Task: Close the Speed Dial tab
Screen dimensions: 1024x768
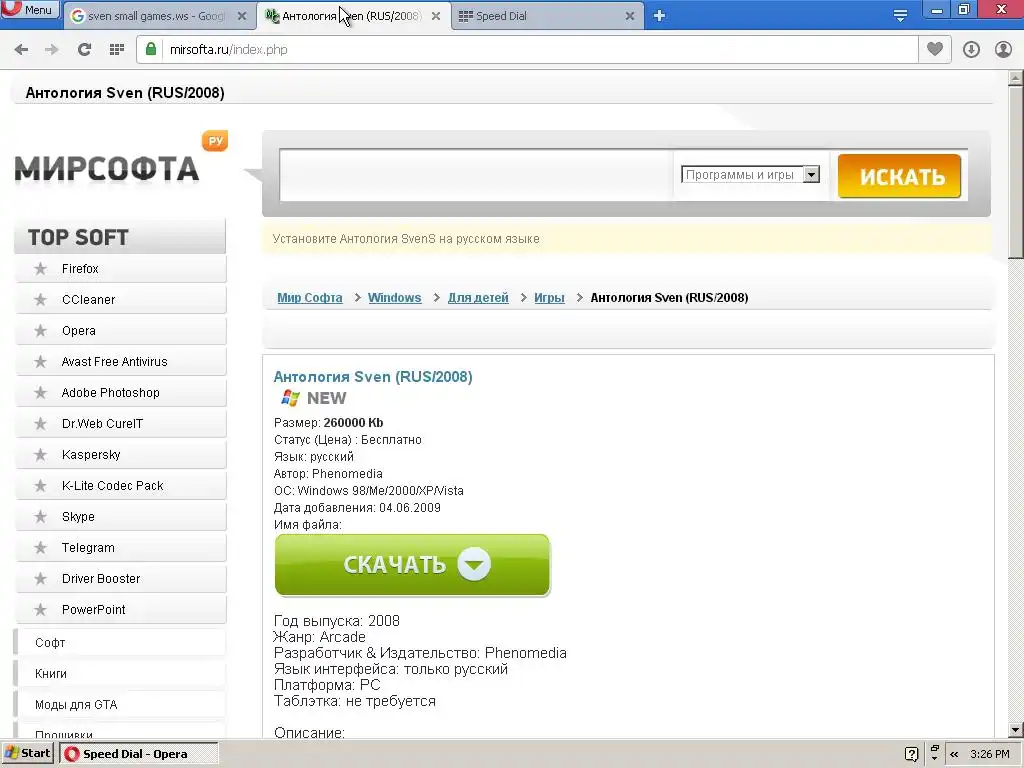Action: [x=630, y=16]
